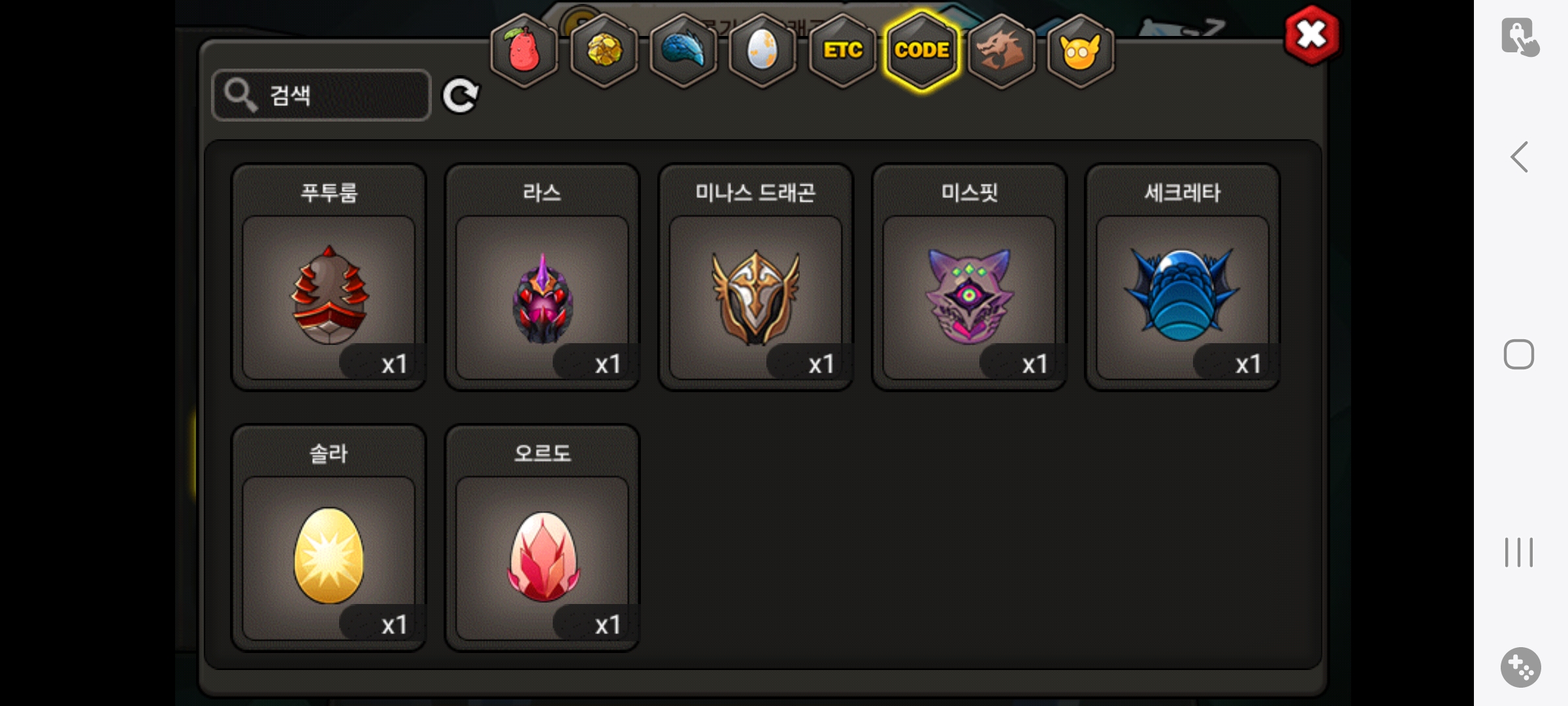Choose the 오르도 red crystal egg
The height and width of the screenshot is (706, 1568).
(542, 538)
